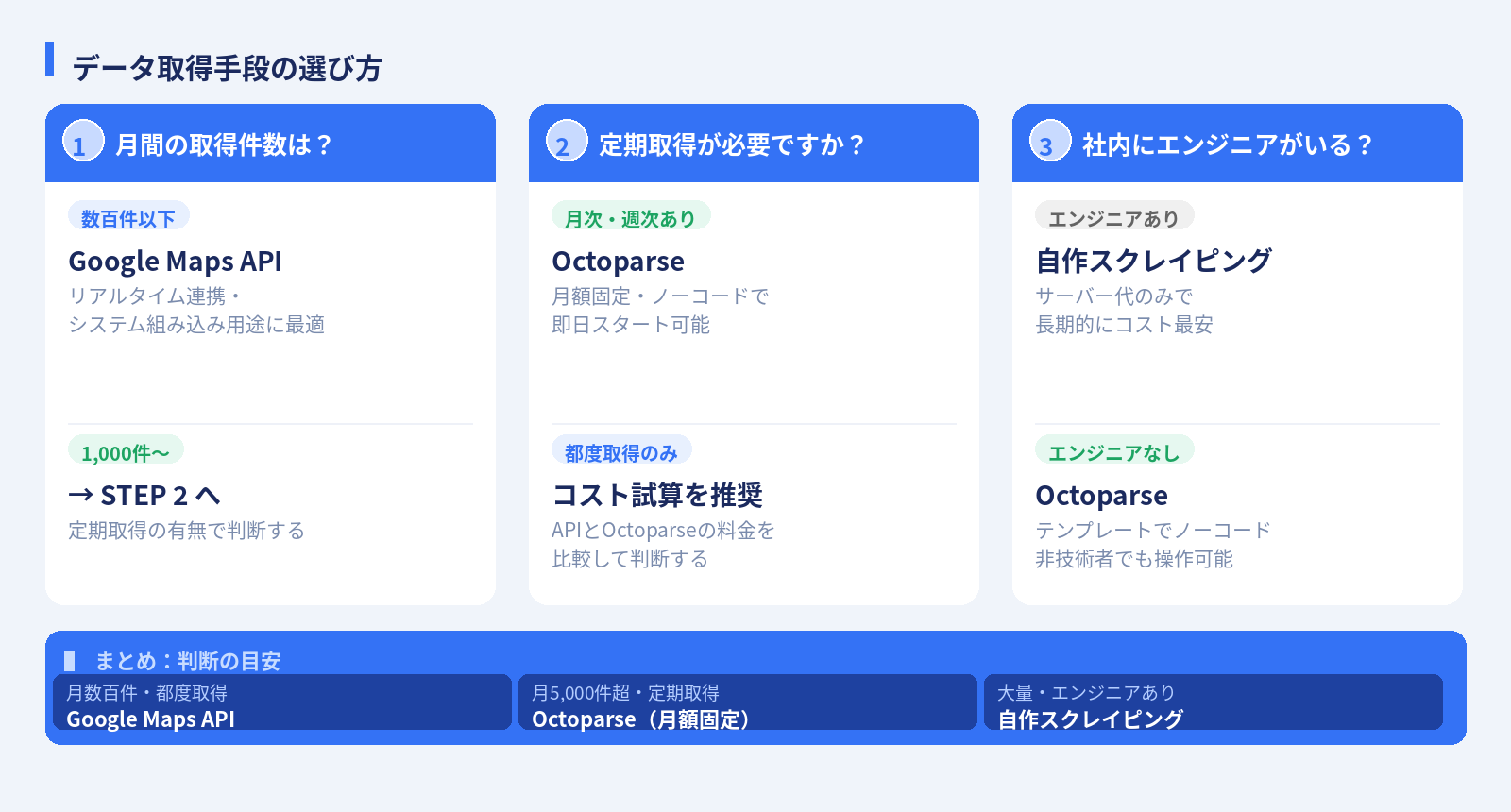Click the step 3 number circle

pos(1050,142)
